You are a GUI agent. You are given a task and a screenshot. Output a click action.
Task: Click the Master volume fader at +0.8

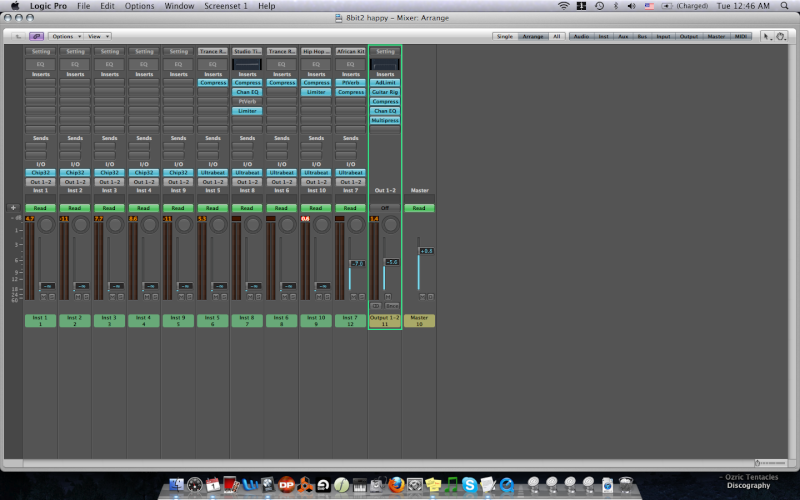(426, 251)
